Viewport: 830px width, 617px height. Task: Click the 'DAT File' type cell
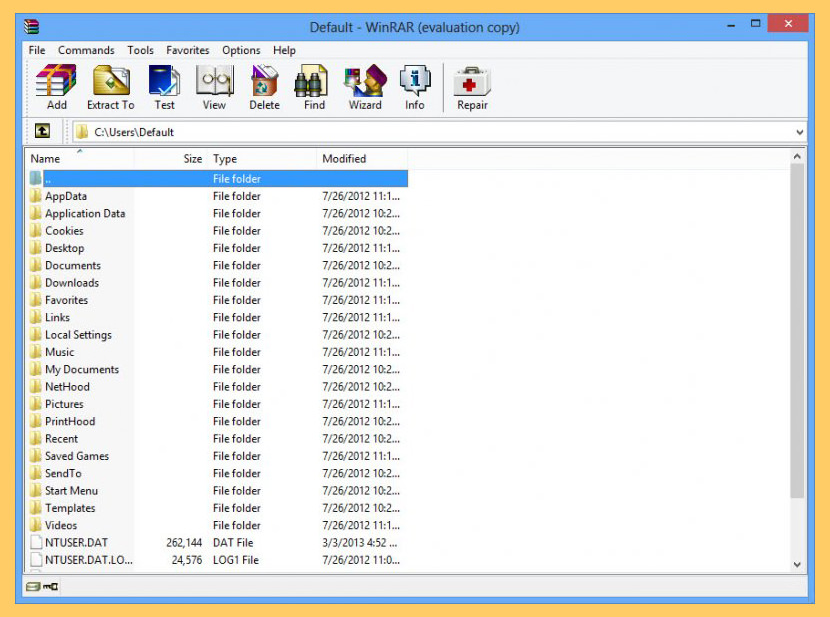tap(233, 542)
